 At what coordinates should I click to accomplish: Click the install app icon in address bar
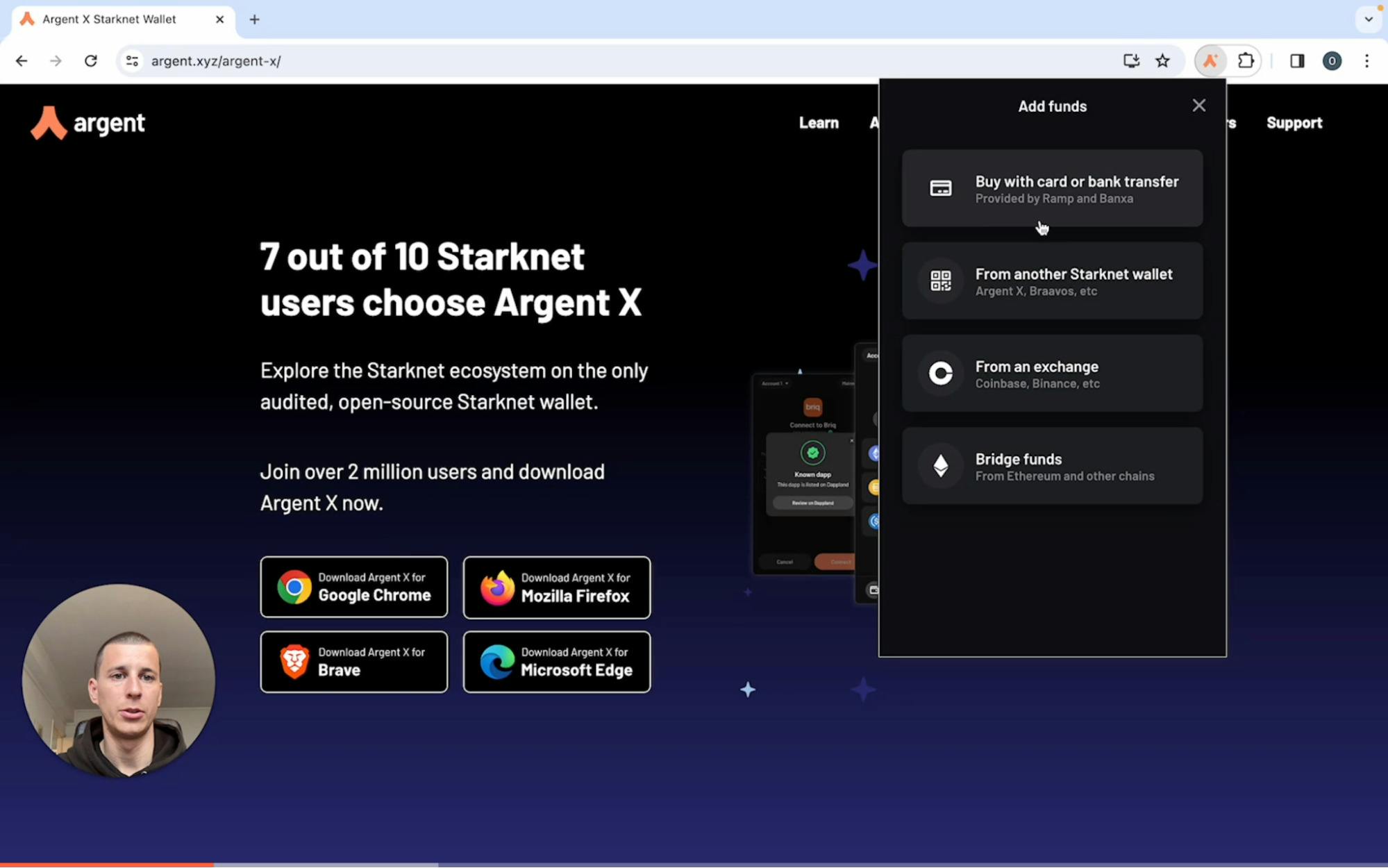click(x=1131, y=61)
